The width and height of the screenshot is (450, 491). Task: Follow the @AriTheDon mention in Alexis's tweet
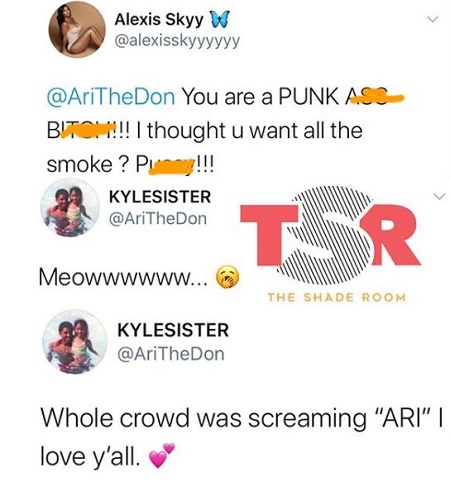pos(111,97)
